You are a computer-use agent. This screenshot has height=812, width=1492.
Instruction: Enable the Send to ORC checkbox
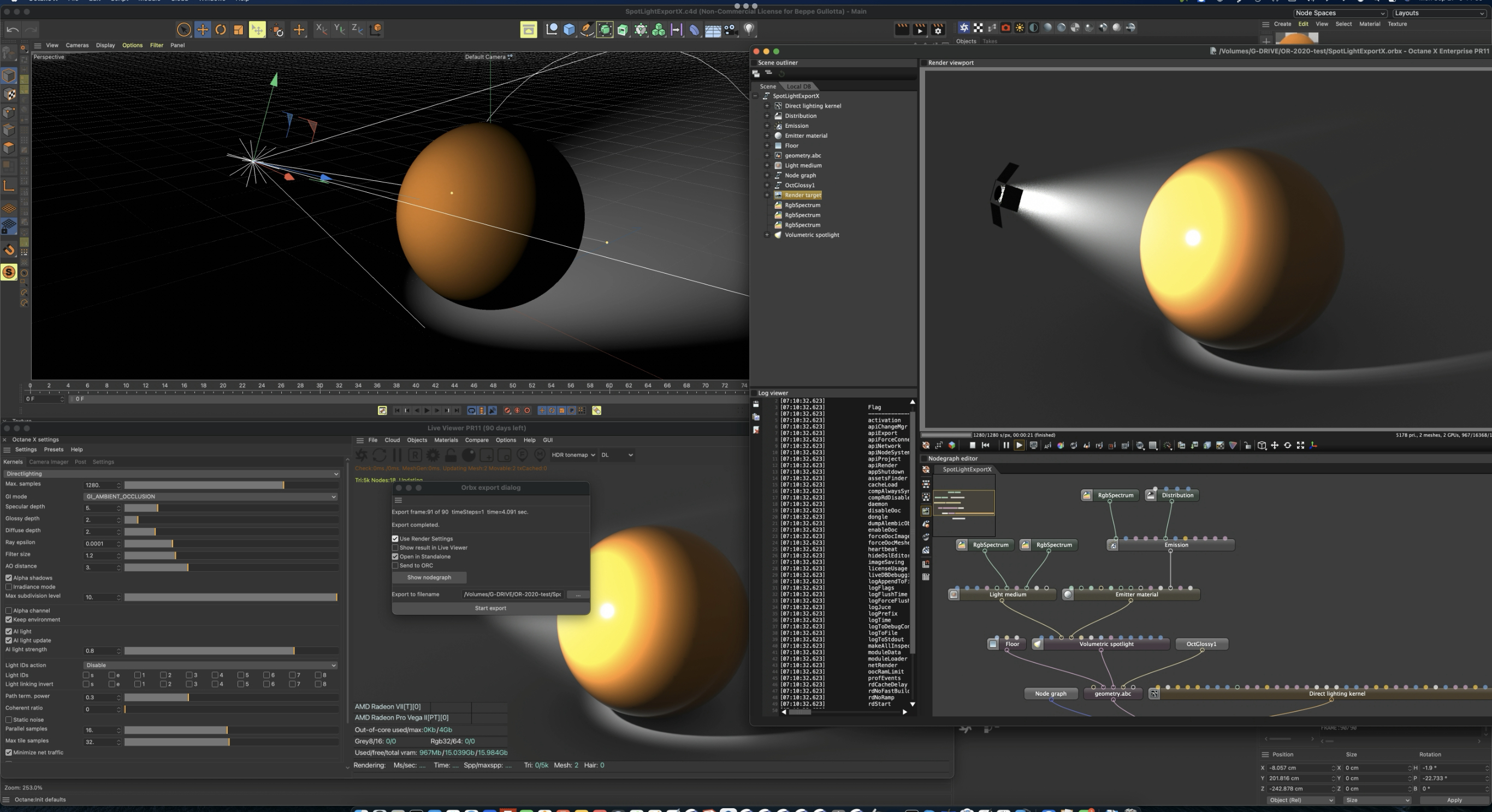click(x=395, y=566)
